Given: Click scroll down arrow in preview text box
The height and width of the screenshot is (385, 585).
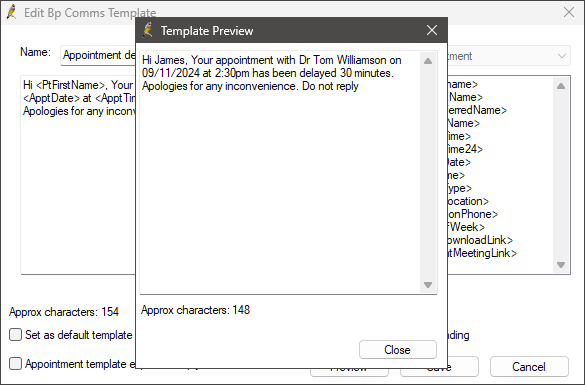Looking at the screenshot, I should [428, 285].
